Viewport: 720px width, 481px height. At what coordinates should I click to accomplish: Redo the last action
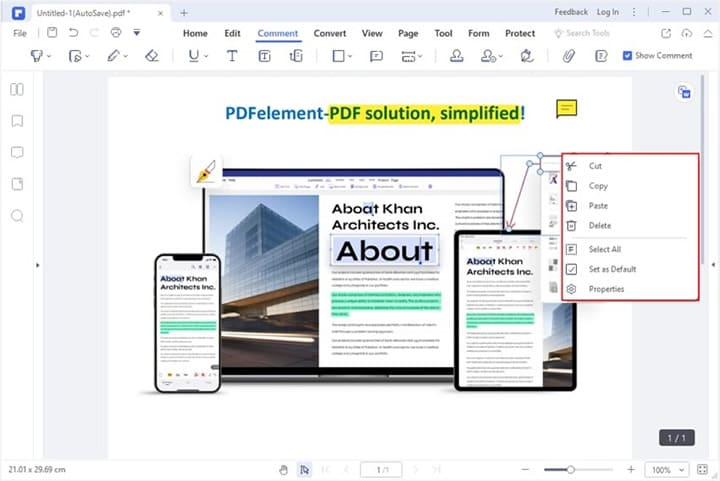click(x=94, y=33)
